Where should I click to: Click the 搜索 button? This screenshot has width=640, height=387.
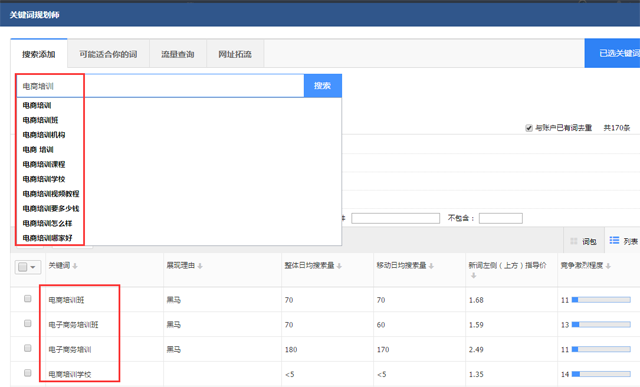coord(322,86)
